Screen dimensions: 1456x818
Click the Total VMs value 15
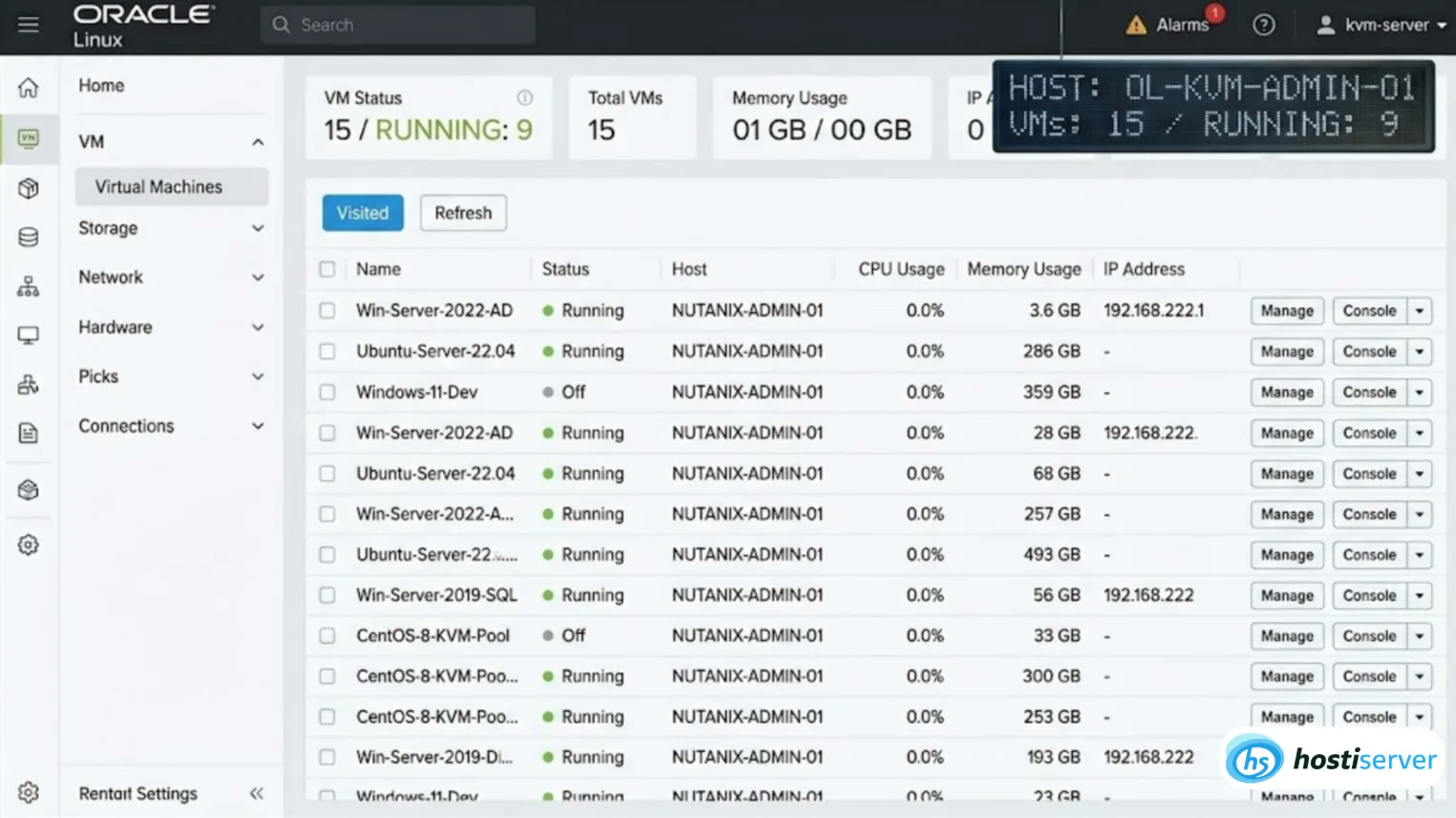[x=602, y=130]
